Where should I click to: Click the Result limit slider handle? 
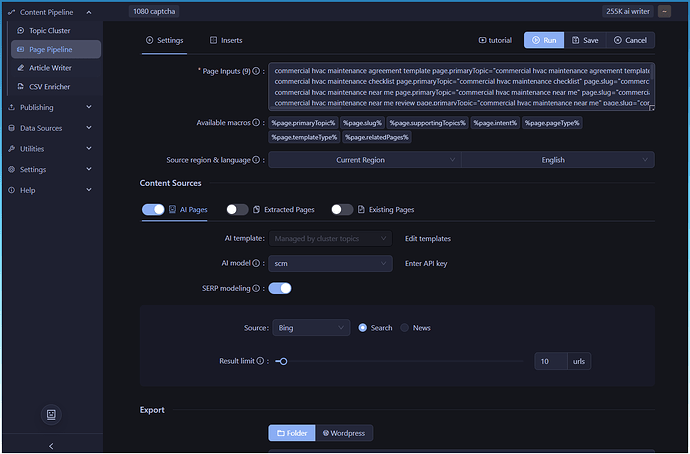(282, 361)
